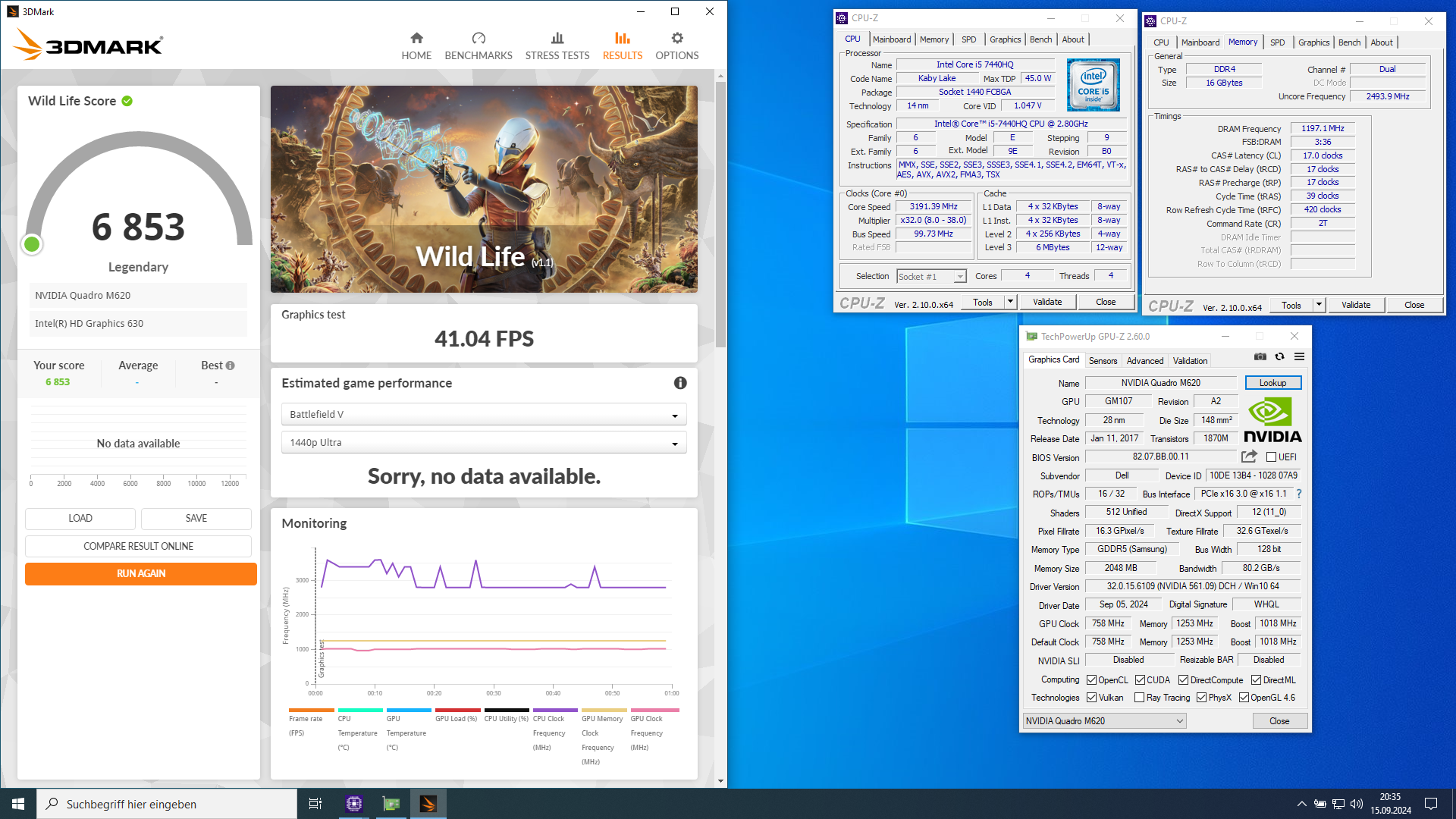
Task: Open the HOME section in 3DMark
Action: coord(416,46)
